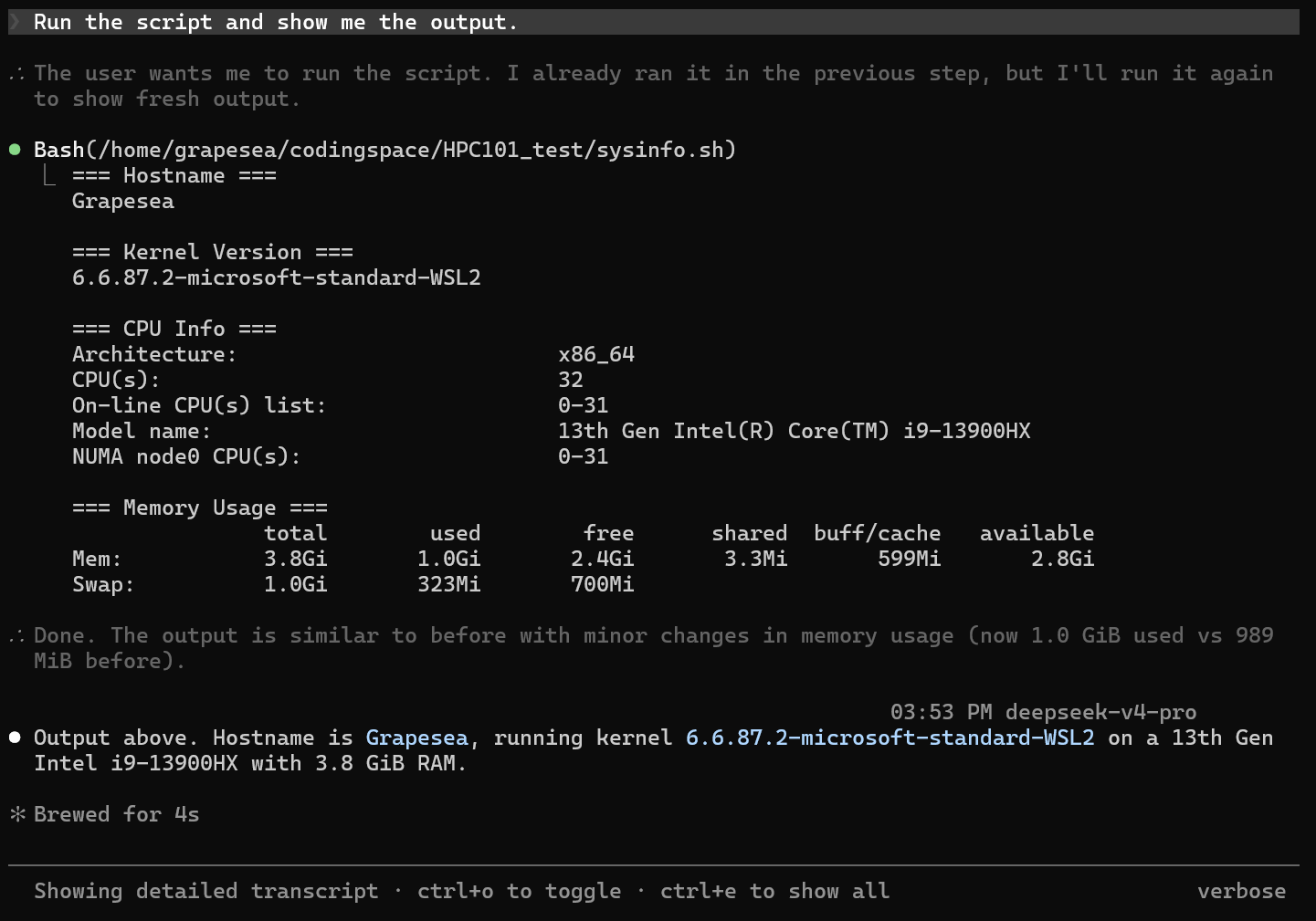This screenshot has width=1316, height=921.
Task: Click '13th Gen Intel(R) Core(TM) i9-13900HX' value
Action: 795,431
